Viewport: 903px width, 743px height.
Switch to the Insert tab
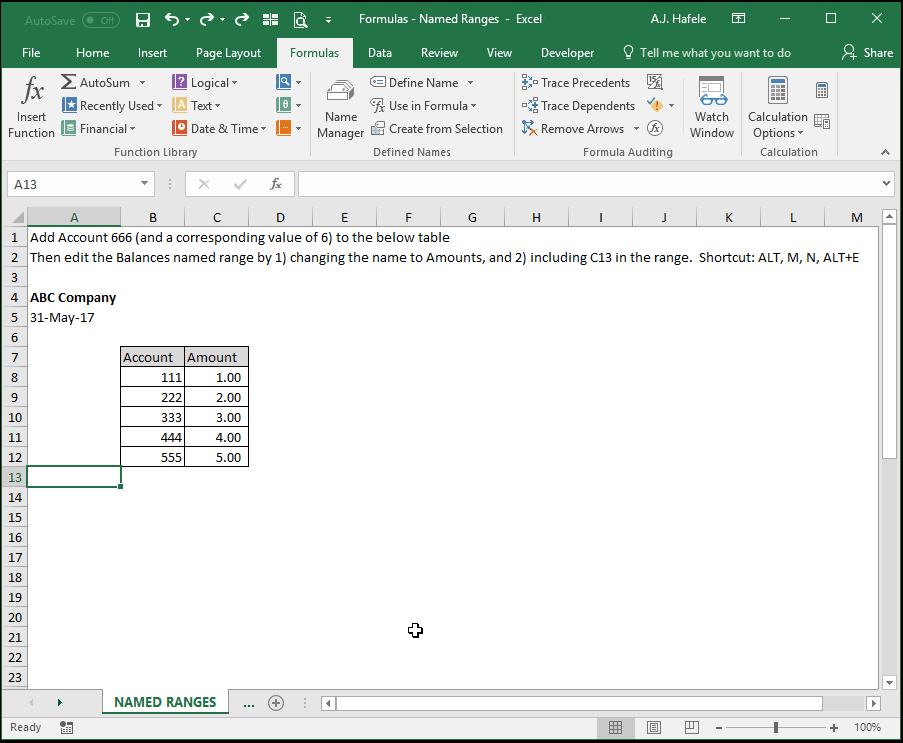[x=152, y=53]
